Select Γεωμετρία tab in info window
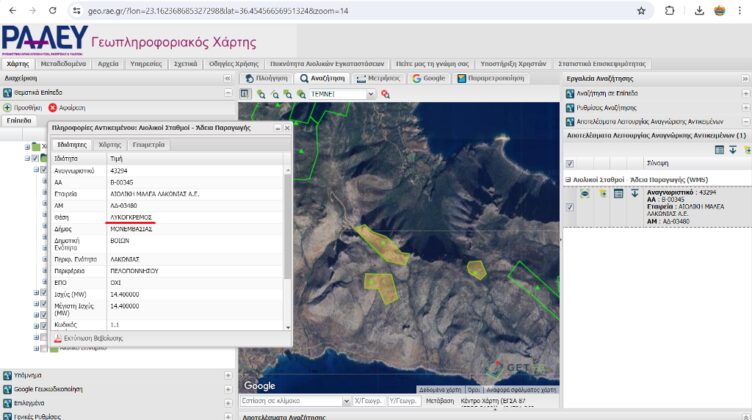Screen dimensions: 752x420 click(149, 145)
